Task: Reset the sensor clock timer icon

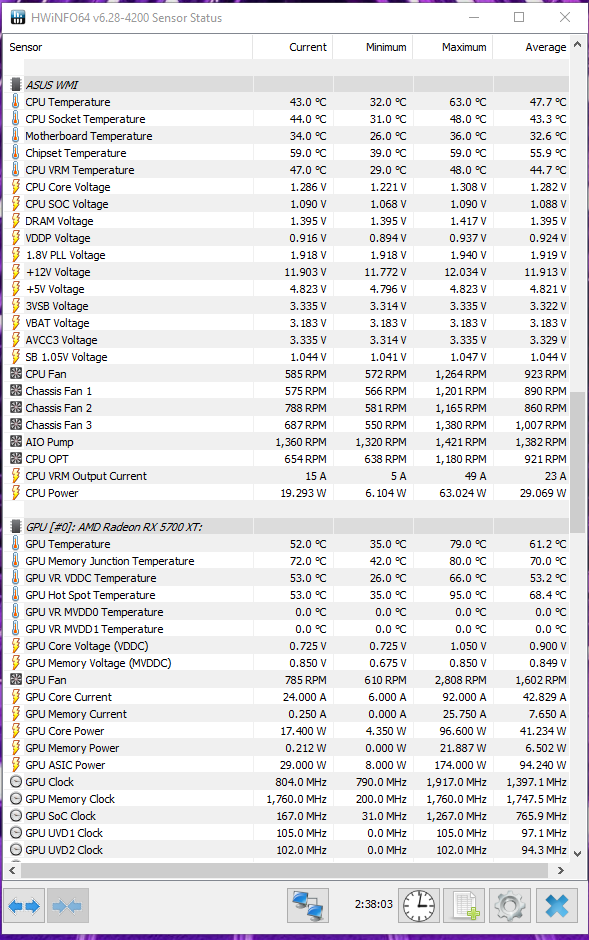Action: coord(418,905)
